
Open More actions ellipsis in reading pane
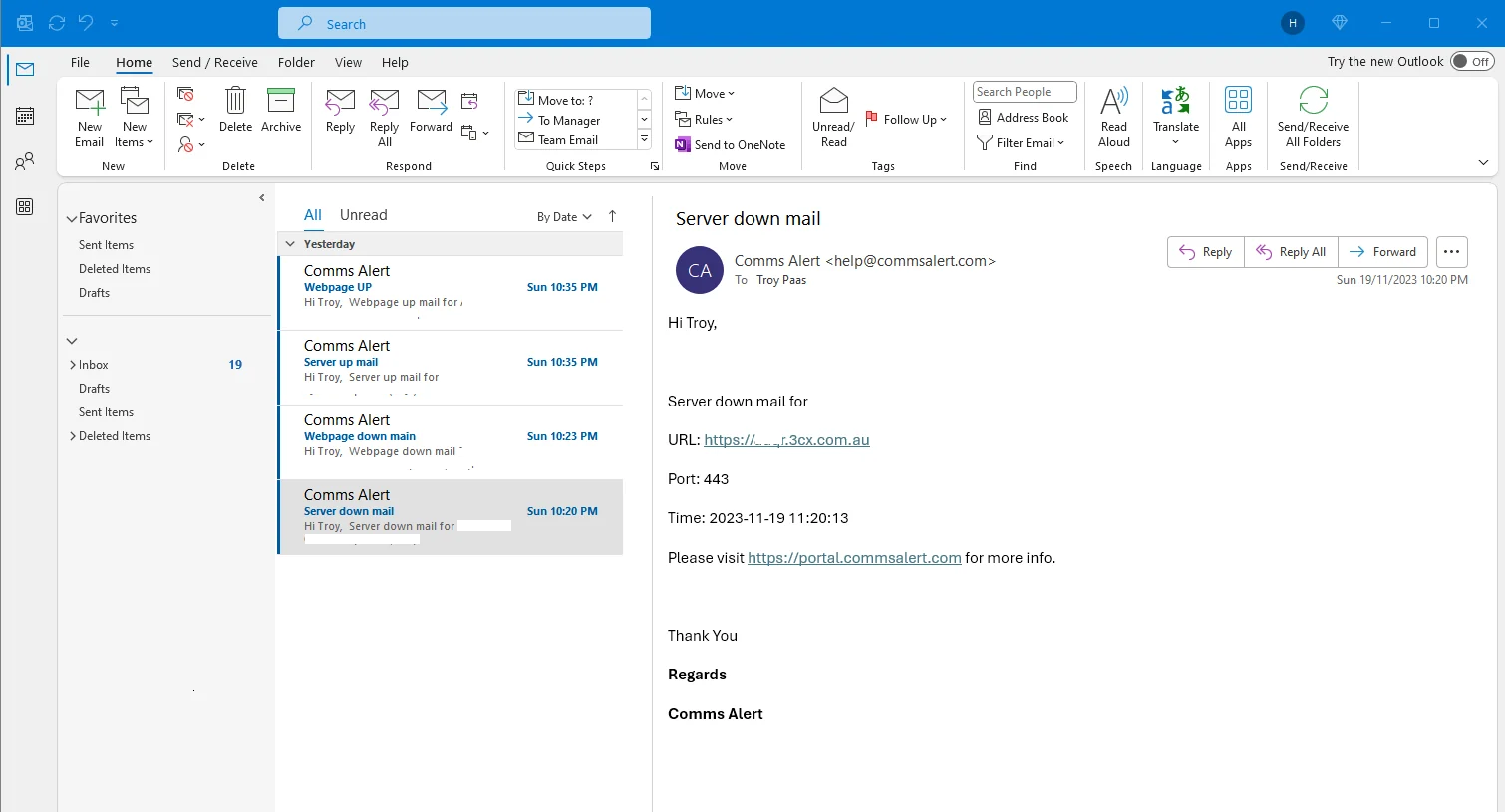point(1451,252)
